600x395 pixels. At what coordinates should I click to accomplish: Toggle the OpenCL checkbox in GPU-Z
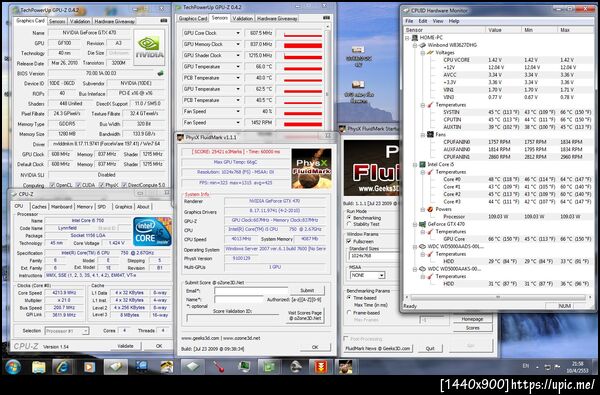coord(52,185)
